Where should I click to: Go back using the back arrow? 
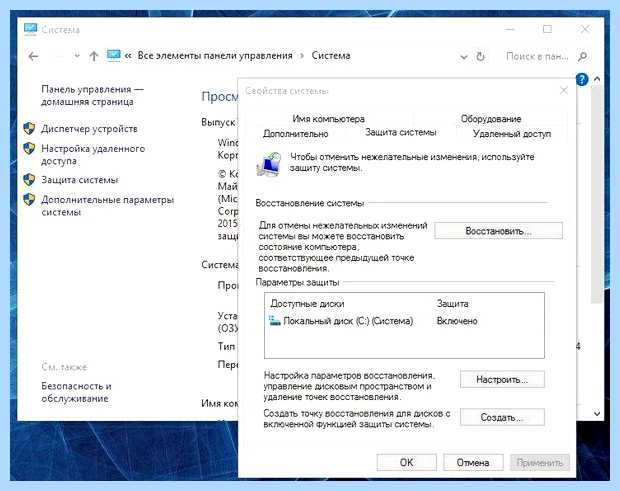click(x=34, y=57)
